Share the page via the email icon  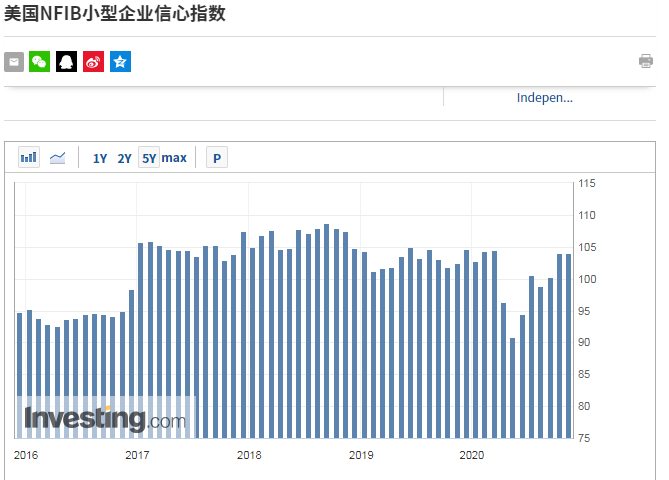click(14, 62)
